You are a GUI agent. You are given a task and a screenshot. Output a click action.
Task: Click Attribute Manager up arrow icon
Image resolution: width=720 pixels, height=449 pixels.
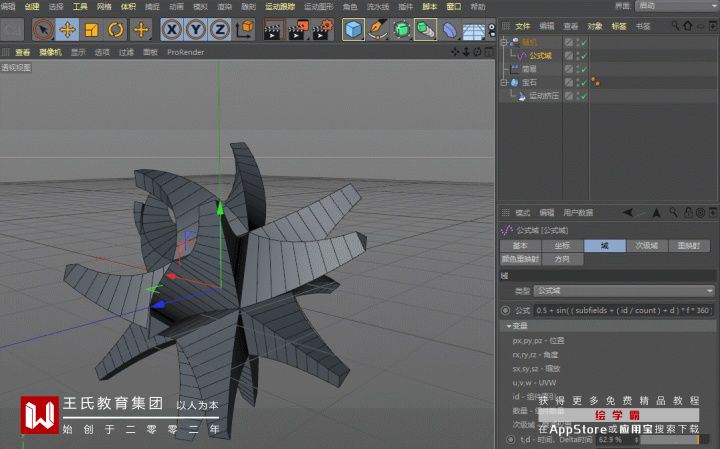click(x=656, y=212)
